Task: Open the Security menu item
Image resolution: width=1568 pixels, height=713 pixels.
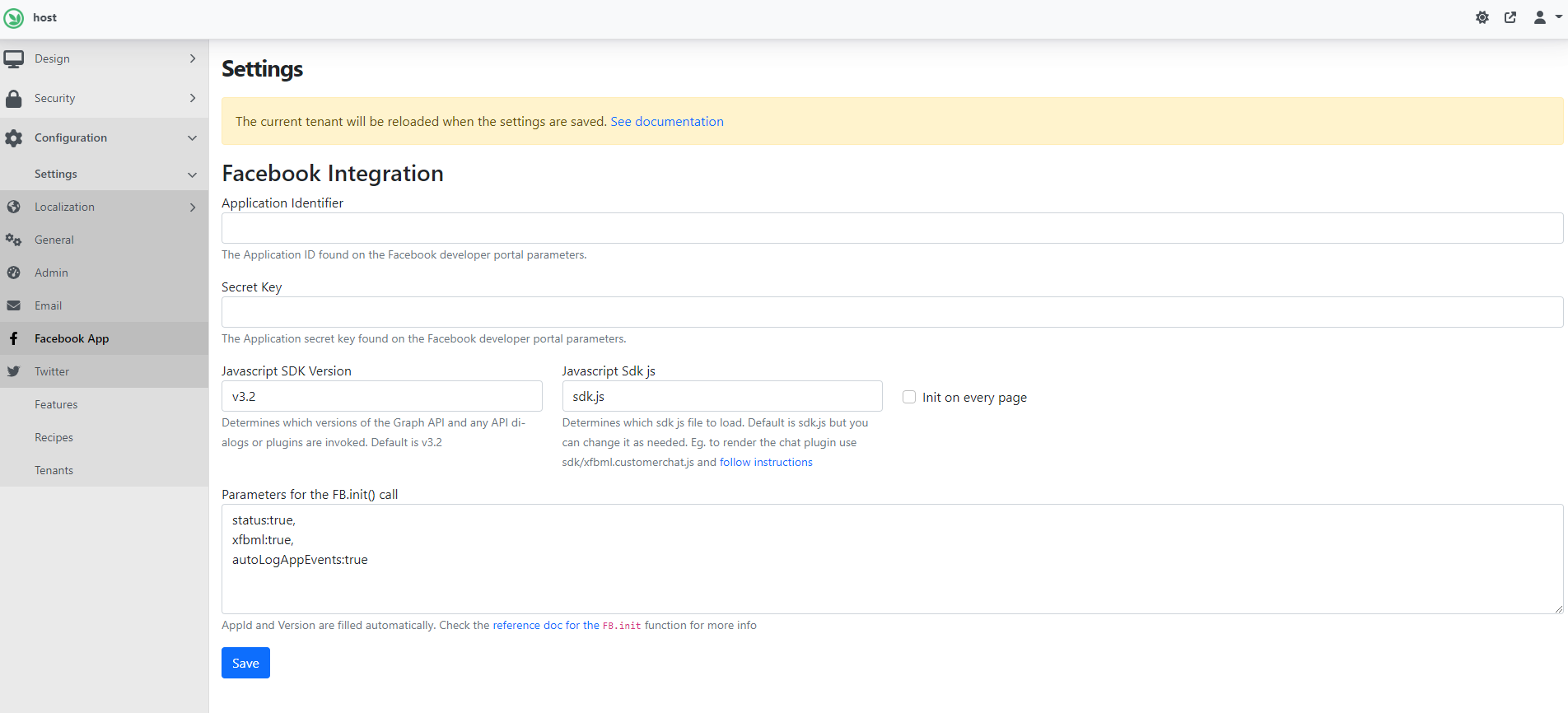Action: [104, 98]
